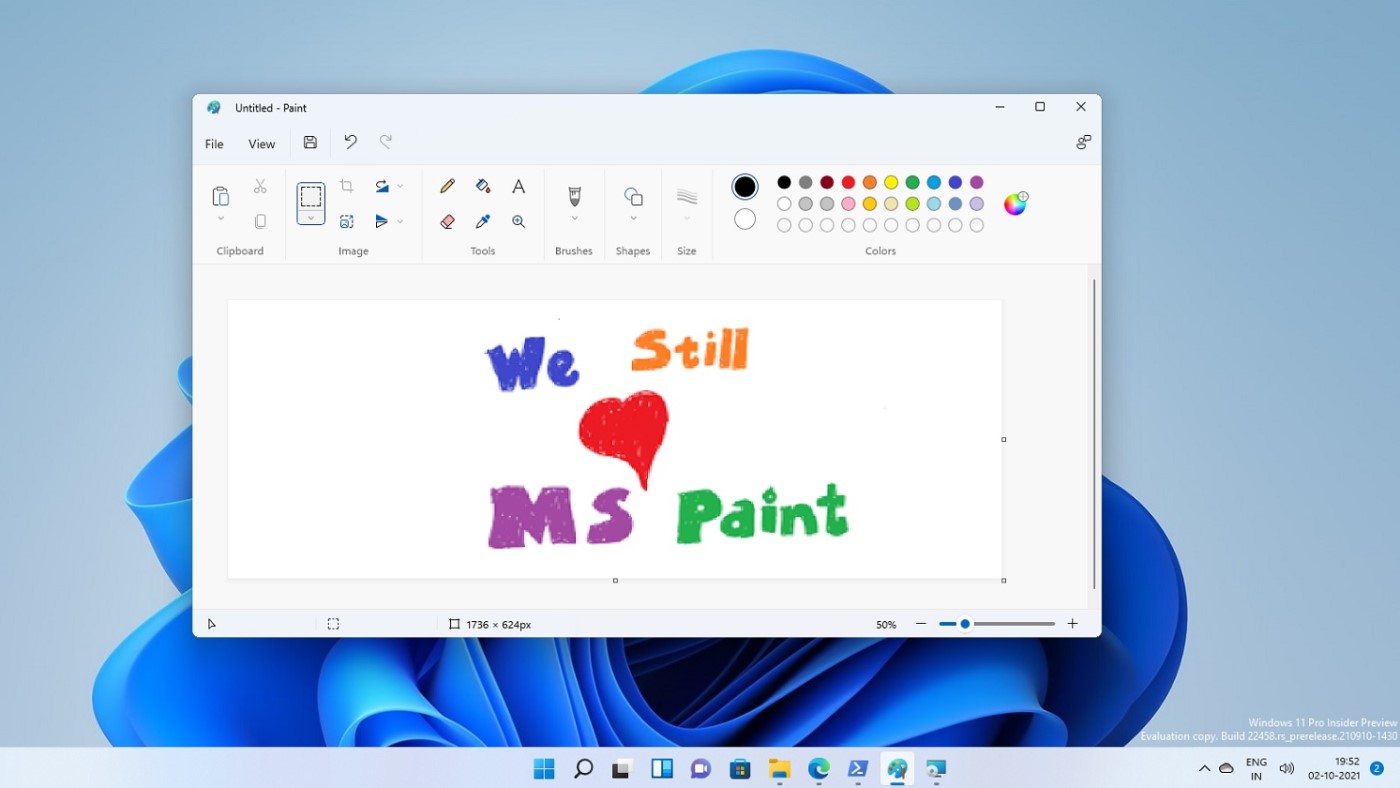Activate the Color 1 foreground swatch
This screenshot has width=1400, height=788.
[x=744, y=186]
